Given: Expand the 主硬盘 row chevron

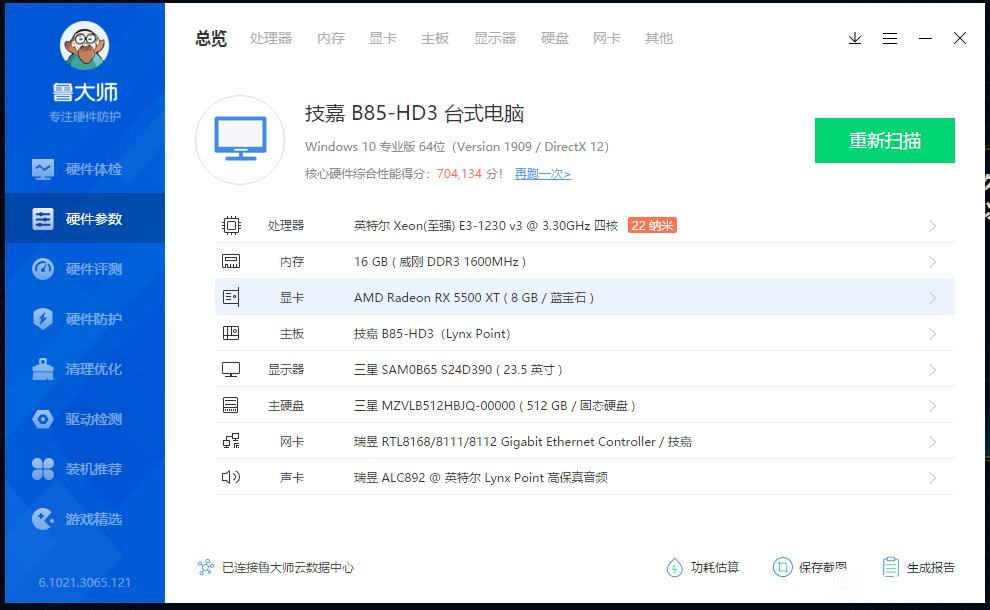Looking at the screenshot, I should pyautogui.click(x=933, y=406).
